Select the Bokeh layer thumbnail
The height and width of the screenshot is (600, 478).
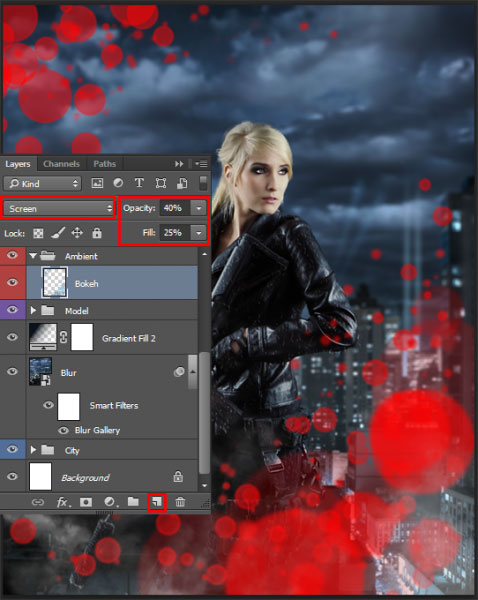coord(54,282)
